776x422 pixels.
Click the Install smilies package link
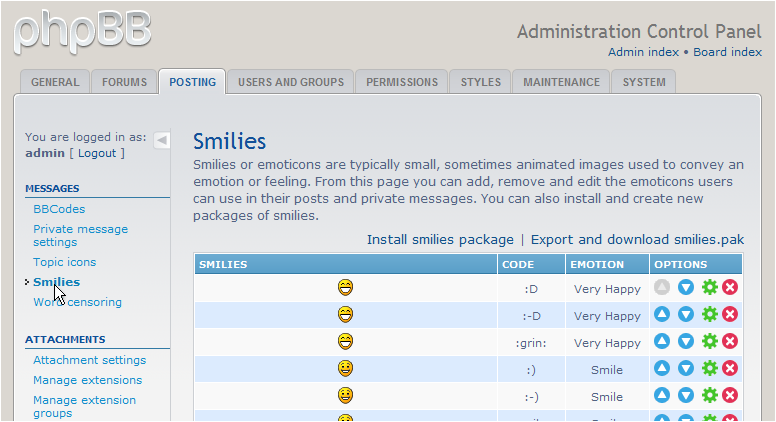(439, 240)
